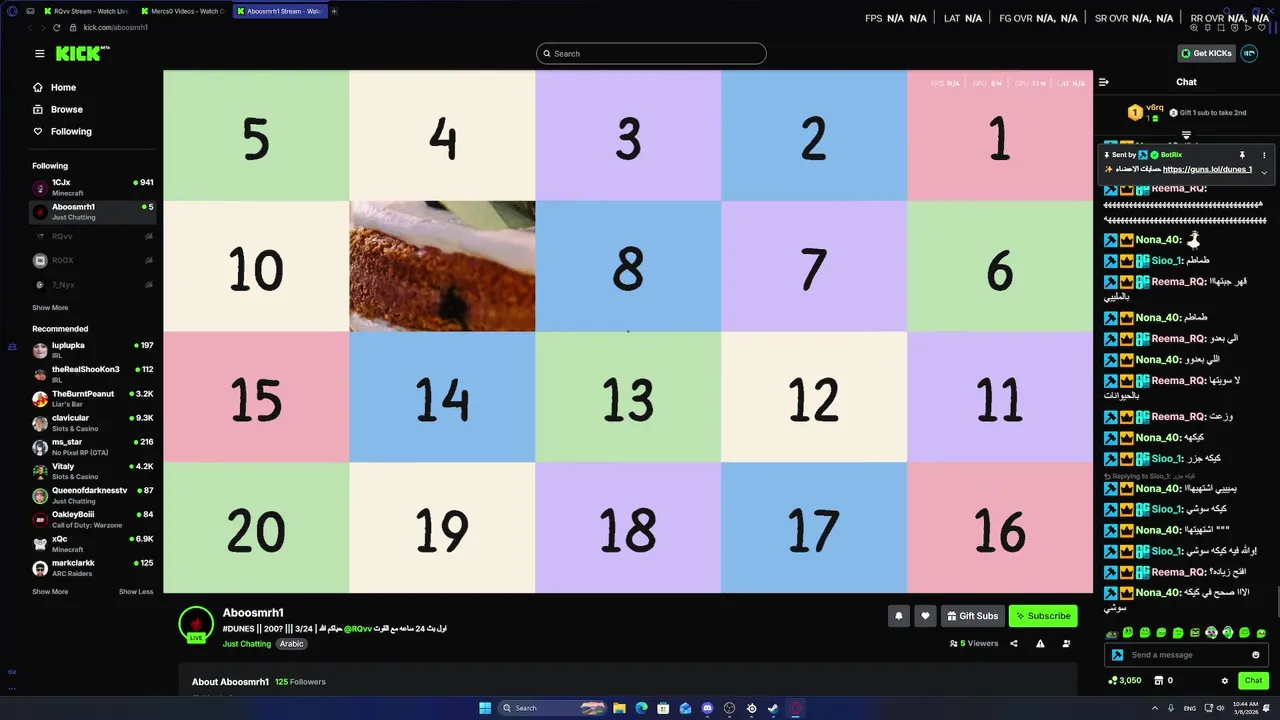Screen dimensions: 1280x720
Task: Click the Subscribe button
Action: pos(1043,616)
